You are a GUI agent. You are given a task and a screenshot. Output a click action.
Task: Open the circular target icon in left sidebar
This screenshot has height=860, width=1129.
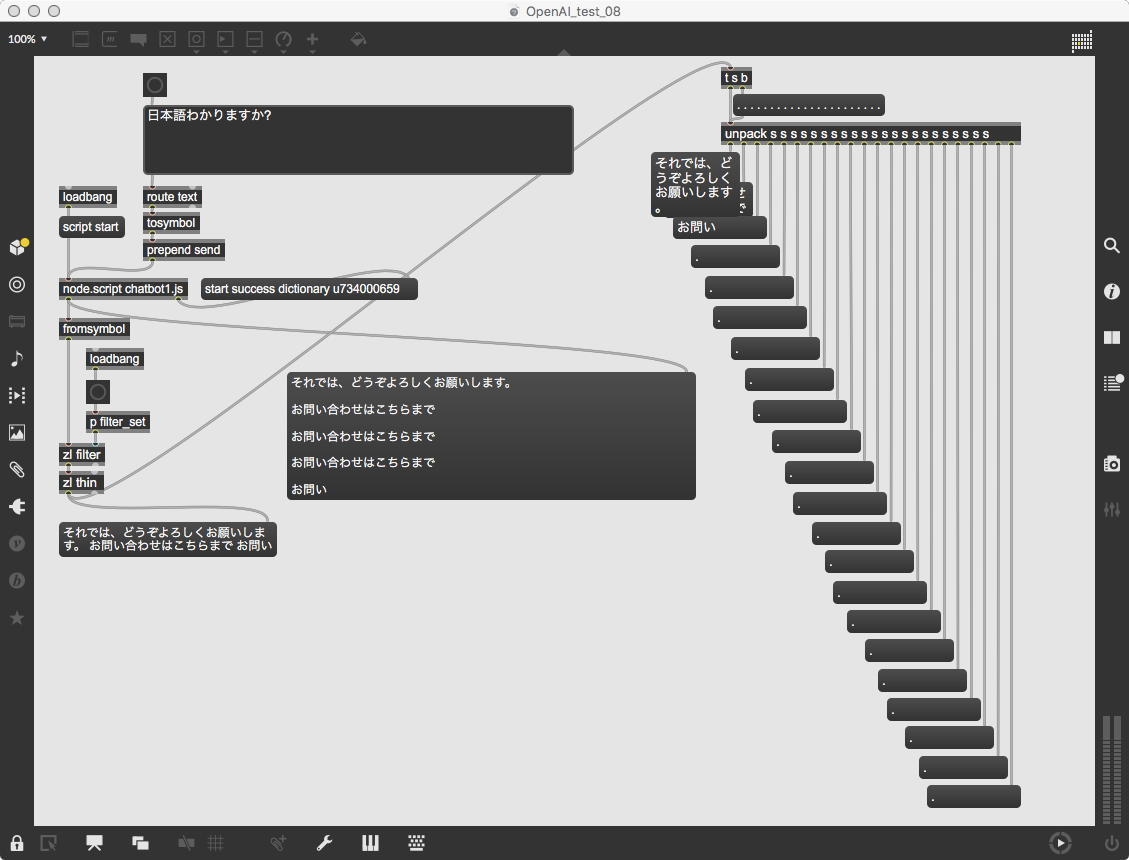[17, 285]
